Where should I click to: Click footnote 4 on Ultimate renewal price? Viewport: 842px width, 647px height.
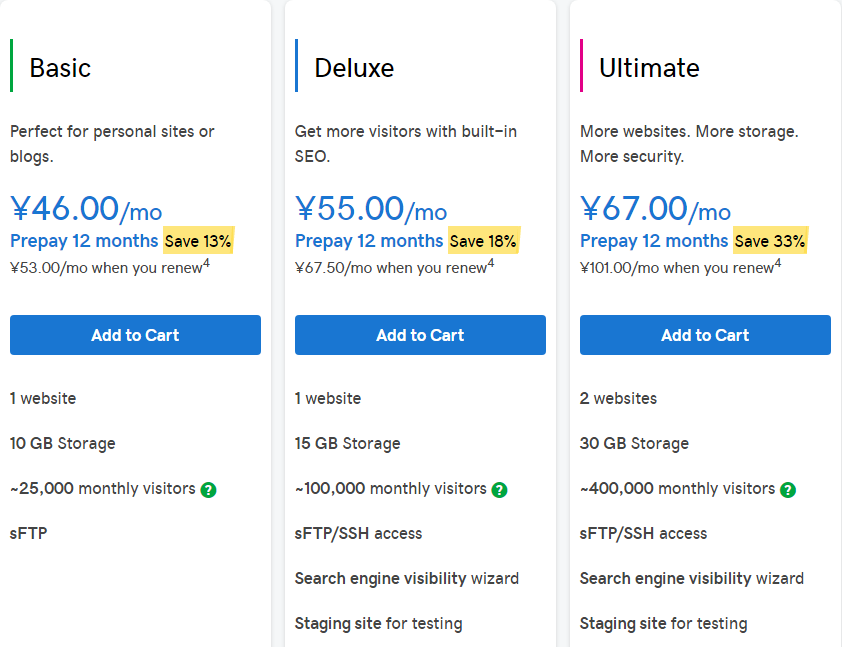(777, 263)
